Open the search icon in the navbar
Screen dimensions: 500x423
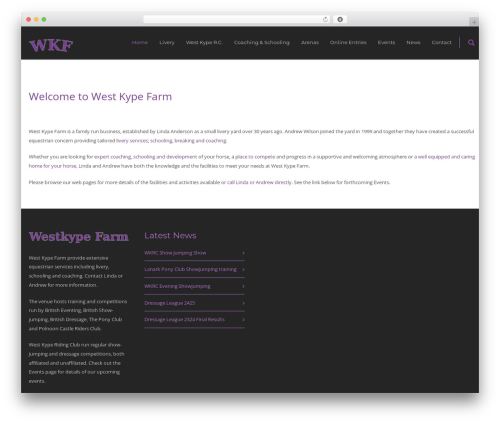471,43
